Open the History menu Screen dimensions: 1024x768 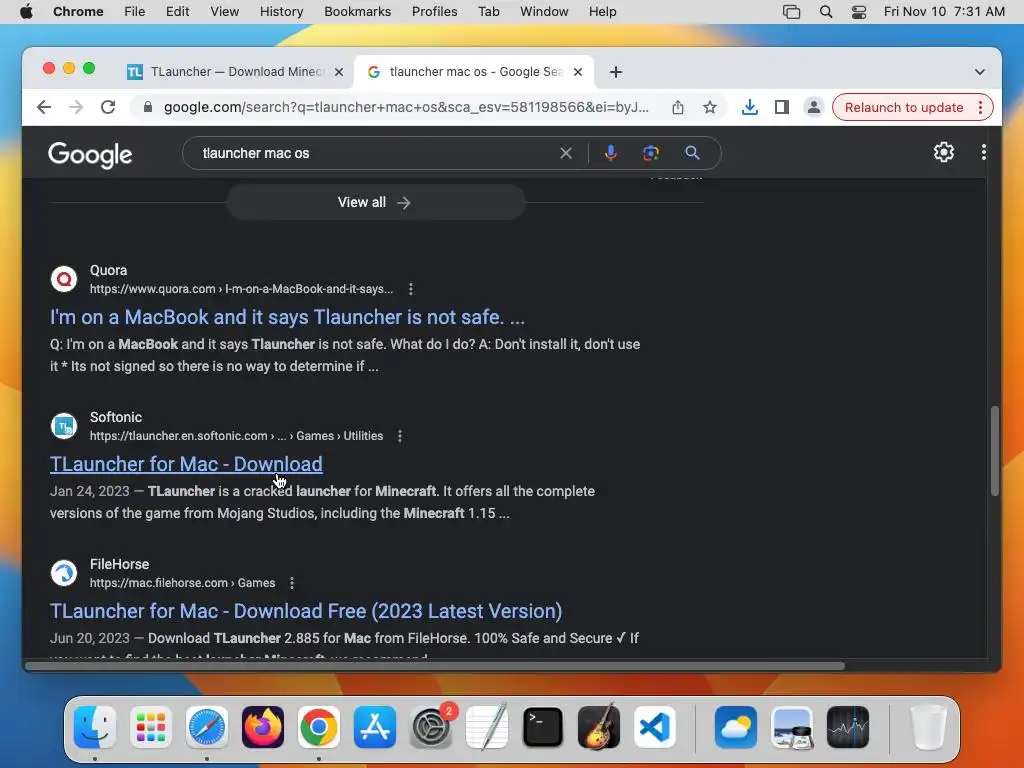pos(281,12)
